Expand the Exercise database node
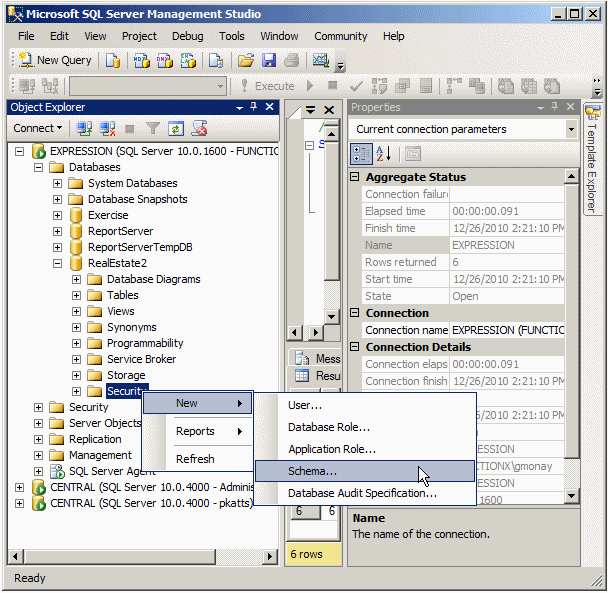 tap(57, 215)
